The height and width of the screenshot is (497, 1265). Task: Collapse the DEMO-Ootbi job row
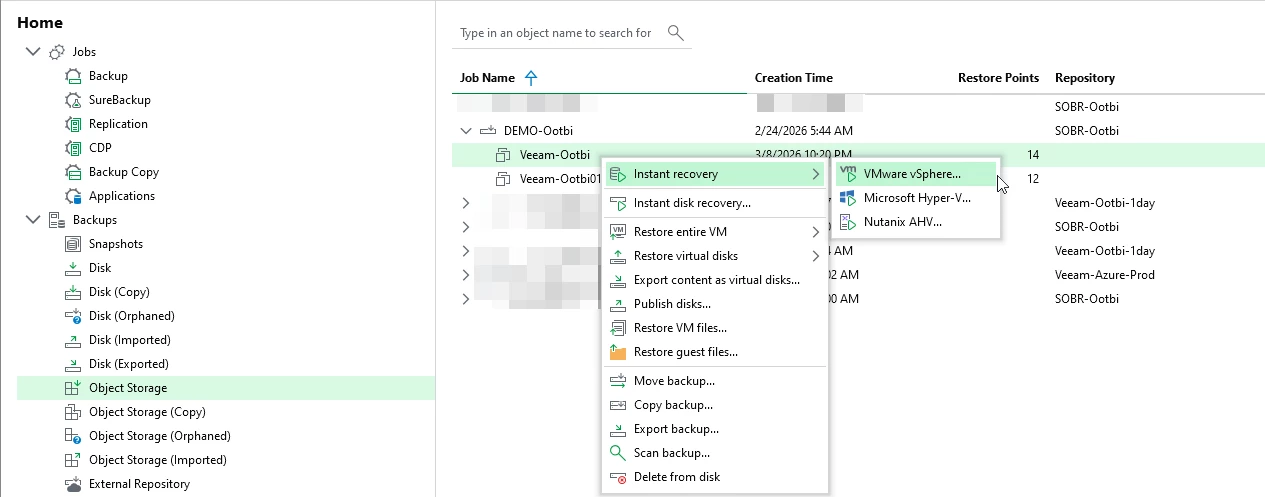tap(465, 131)
